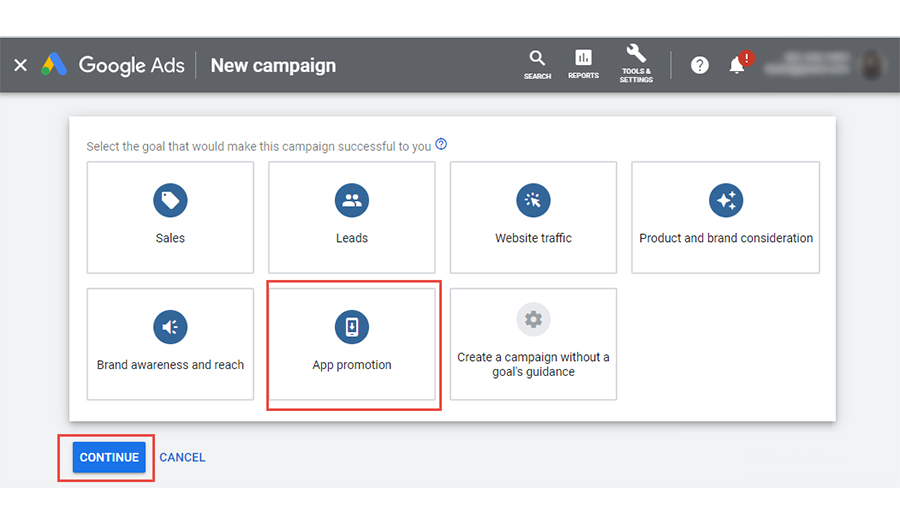Select the App promotion goal card
Image resolution: width=900 pixels, height=524 pixels.
coord(352,344)
